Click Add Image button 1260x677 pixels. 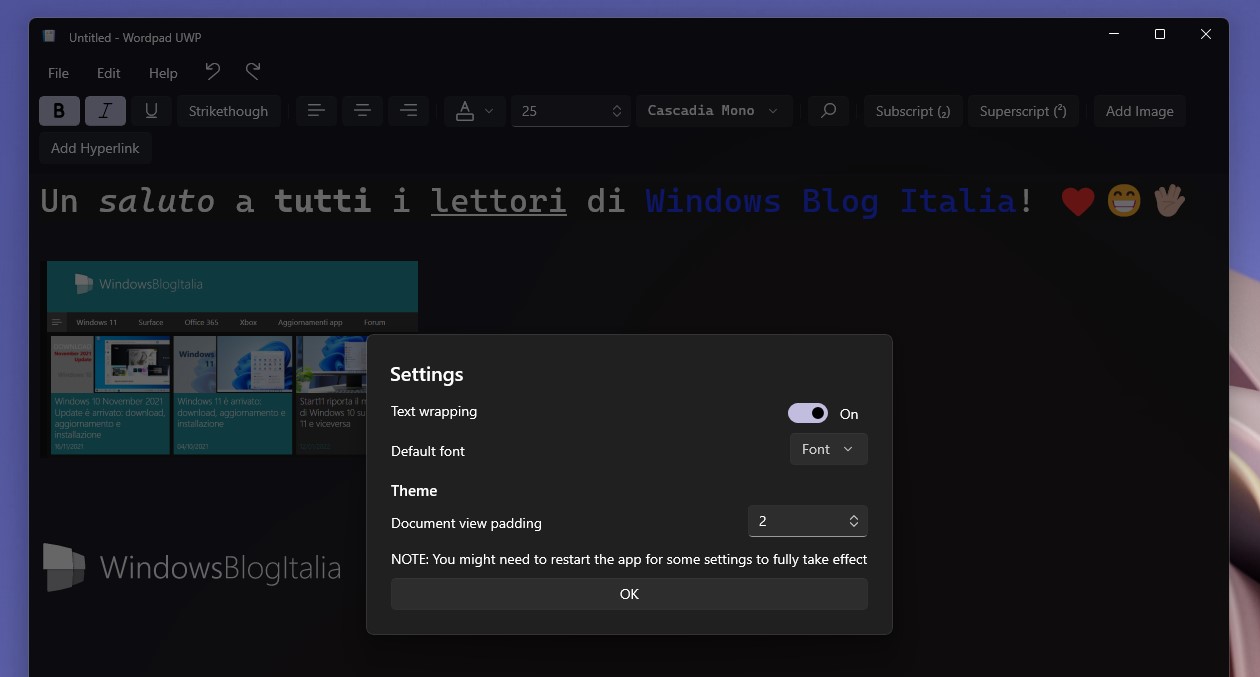pos(1139,111)
